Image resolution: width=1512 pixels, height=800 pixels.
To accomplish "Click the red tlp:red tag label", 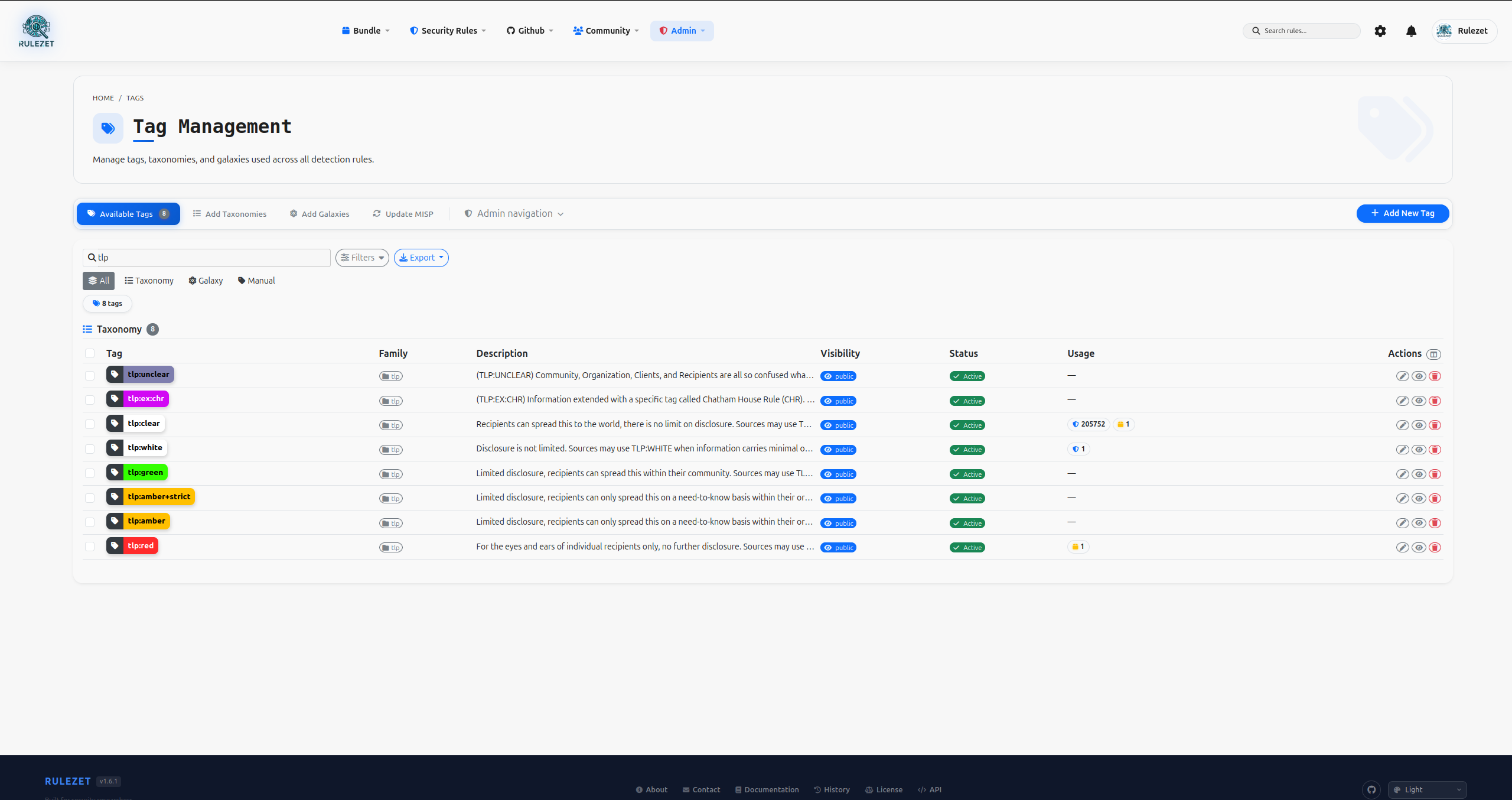I will click(141, 546).
